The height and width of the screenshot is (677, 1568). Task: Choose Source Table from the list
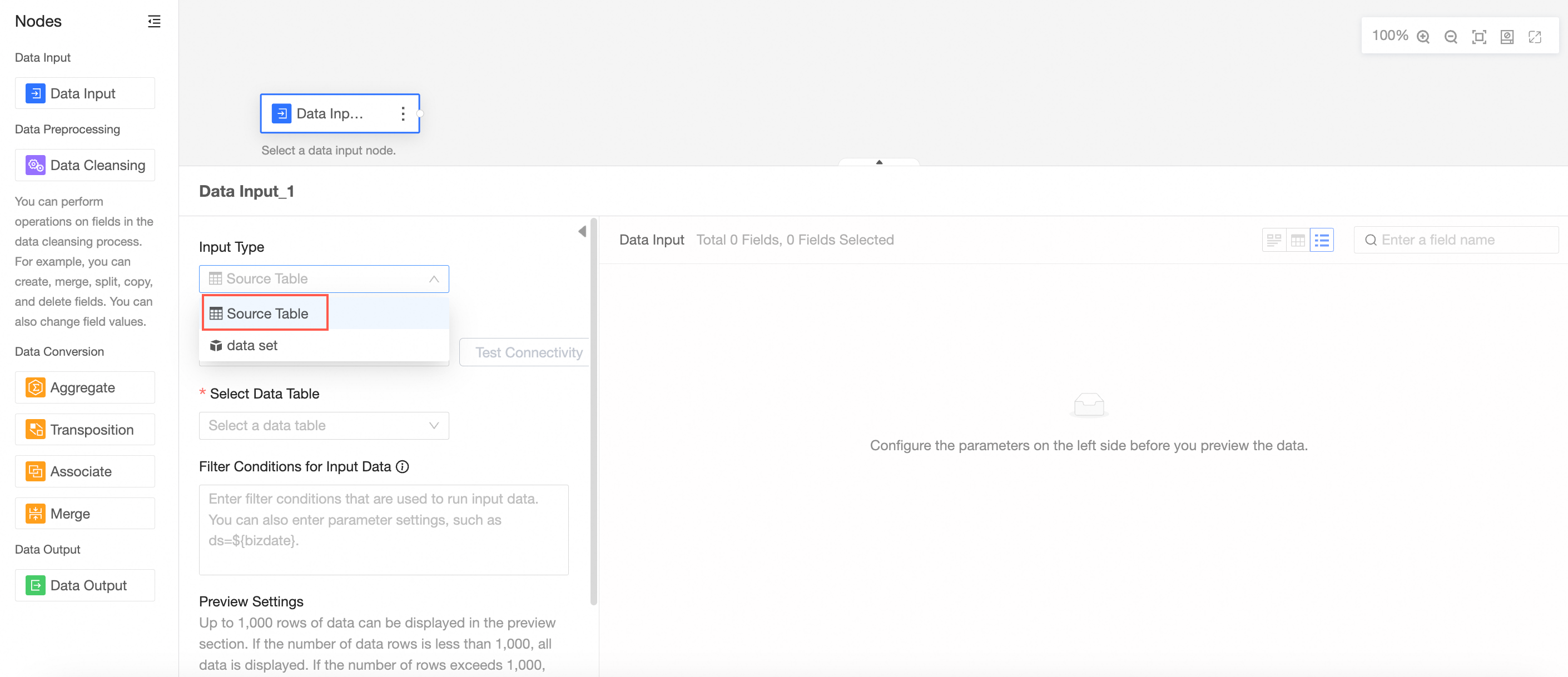[267, 313]
